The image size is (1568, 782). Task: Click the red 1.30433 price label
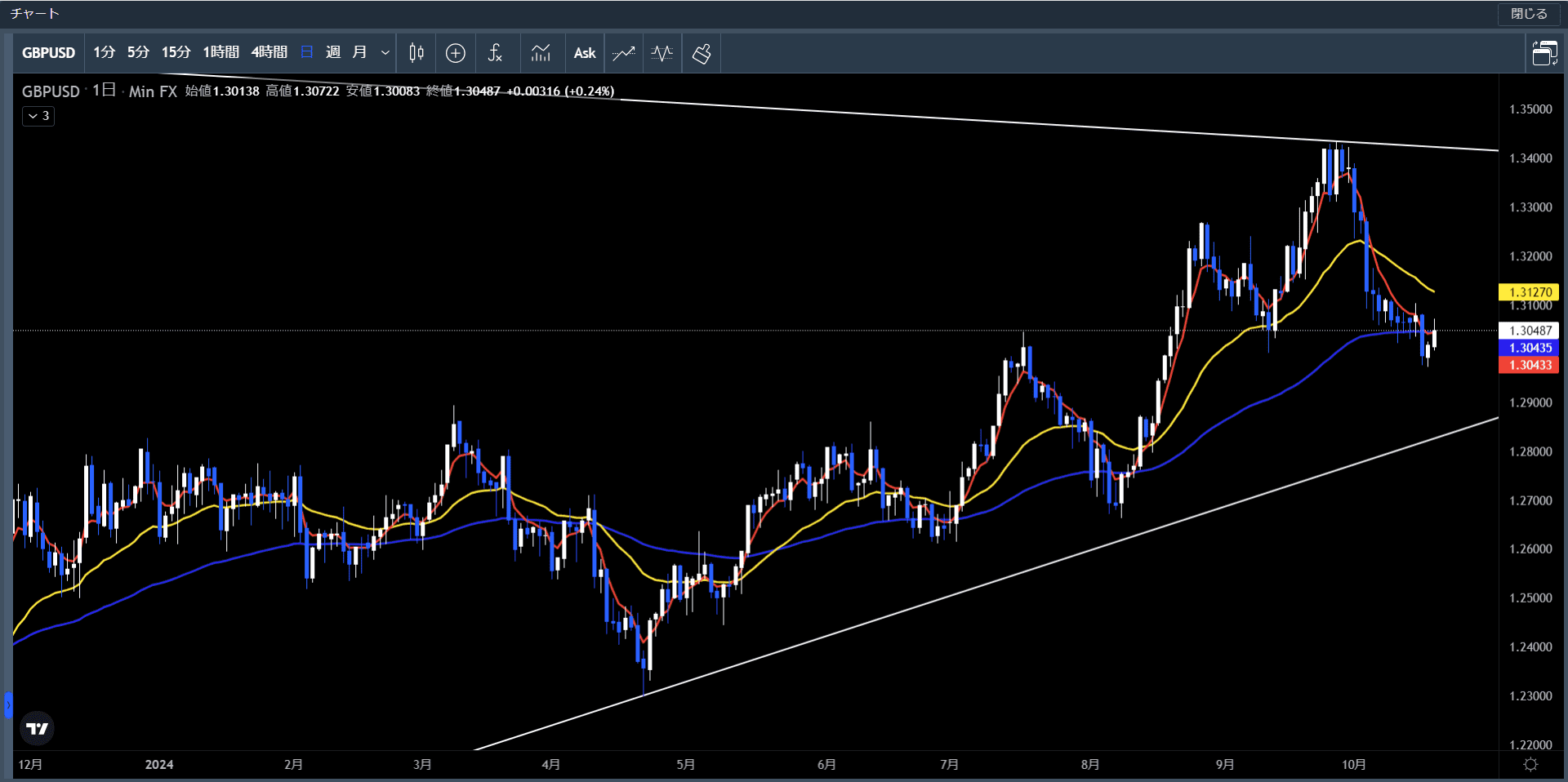coord(1529,365)
